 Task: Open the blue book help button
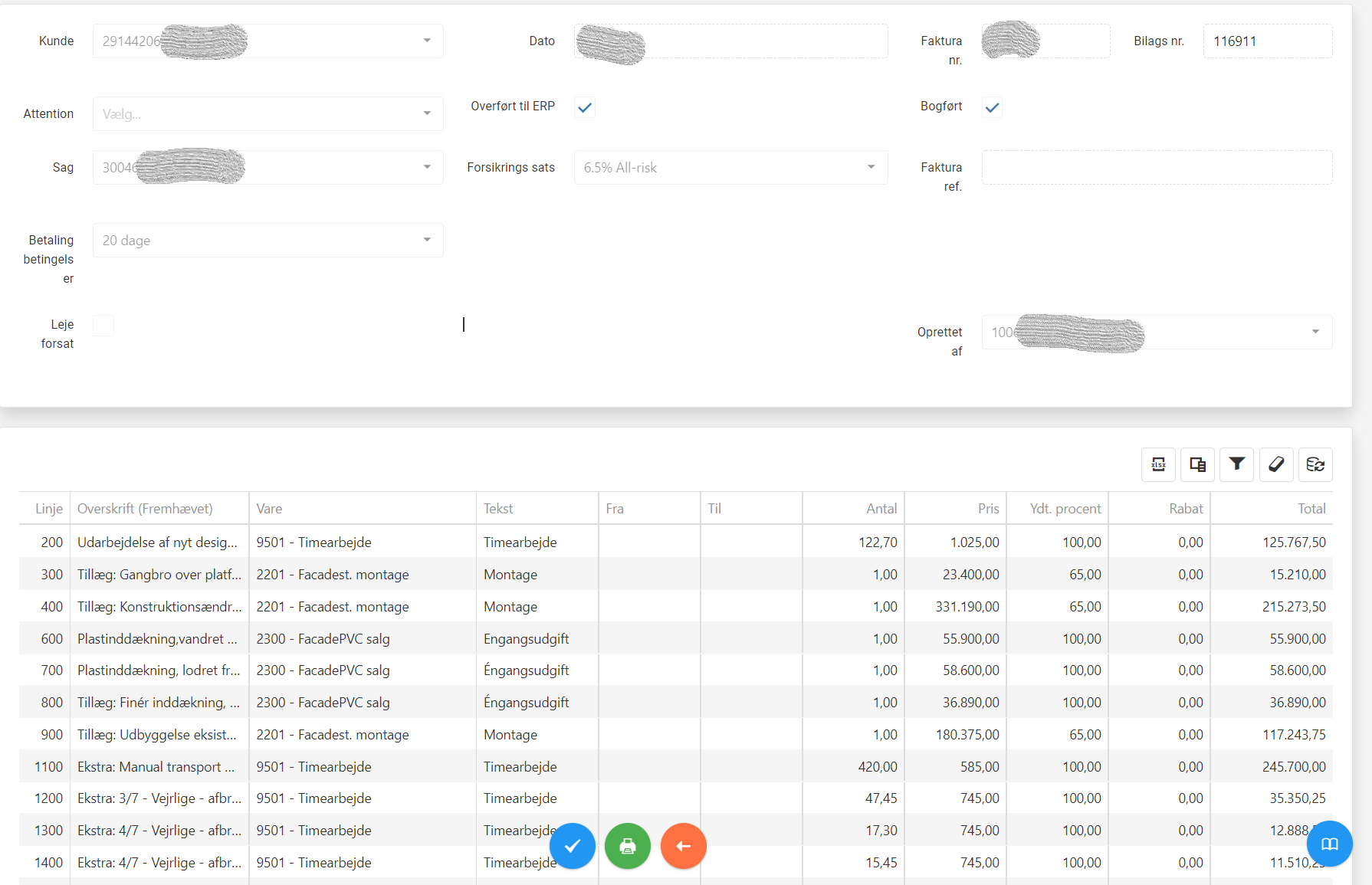click(1329, 844)
